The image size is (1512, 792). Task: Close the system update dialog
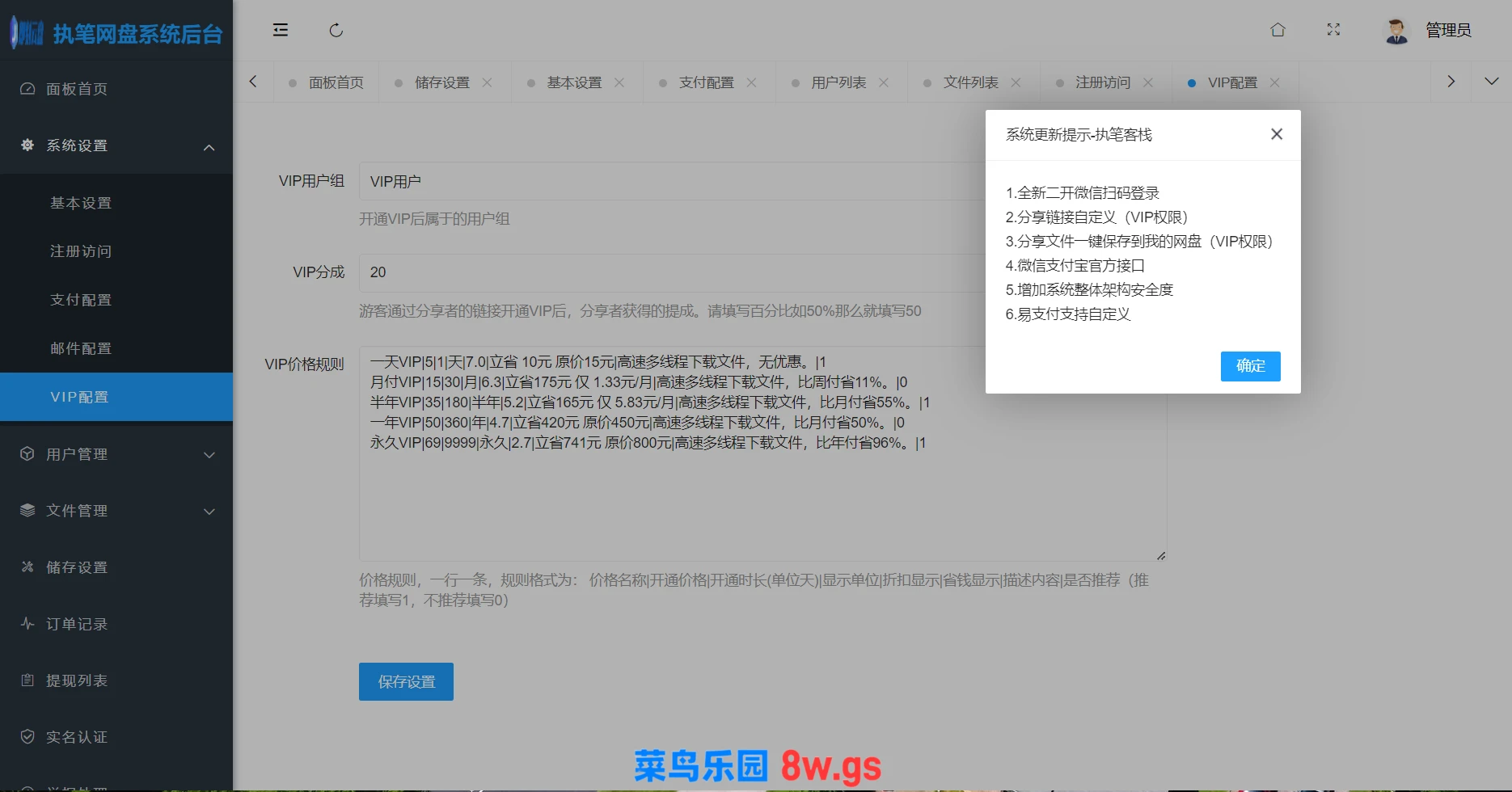coord(1276,134)
